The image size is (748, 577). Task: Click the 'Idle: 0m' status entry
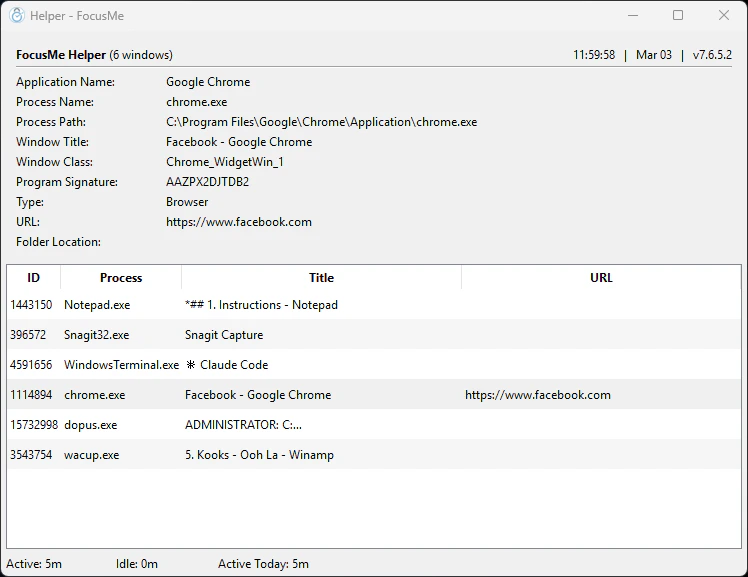136,564
